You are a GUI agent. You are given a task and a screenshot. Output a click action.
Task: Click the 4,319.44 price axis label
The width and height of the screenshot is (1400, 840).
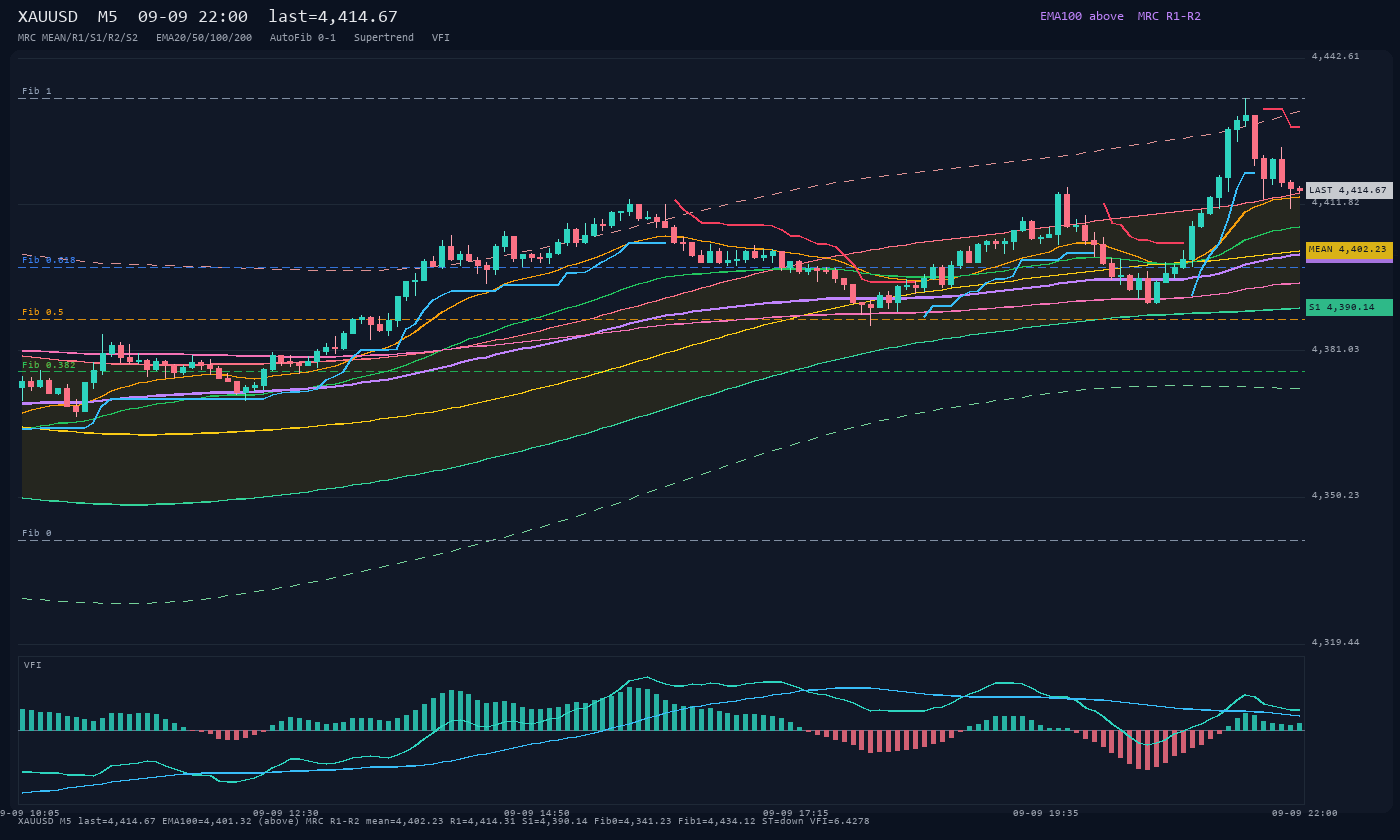click(x=1336, y=642)
